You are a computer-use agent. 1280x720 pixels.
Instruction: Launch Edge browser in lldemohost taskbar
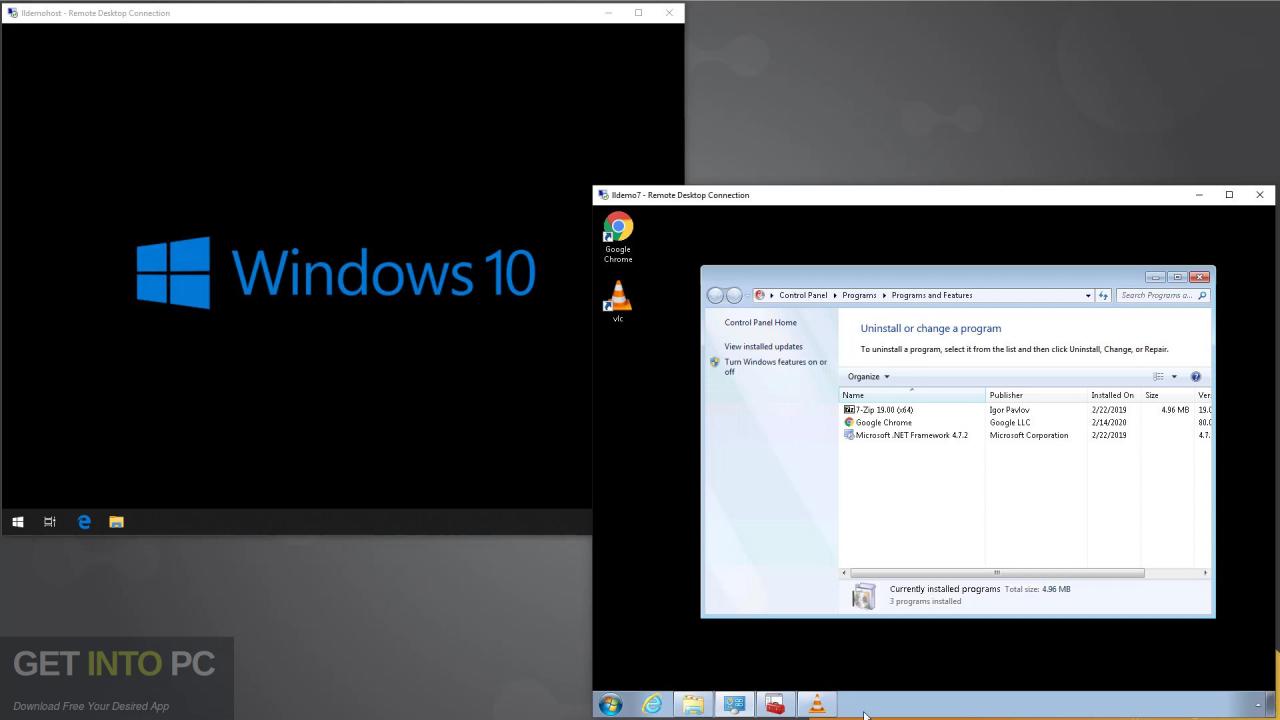84,522
